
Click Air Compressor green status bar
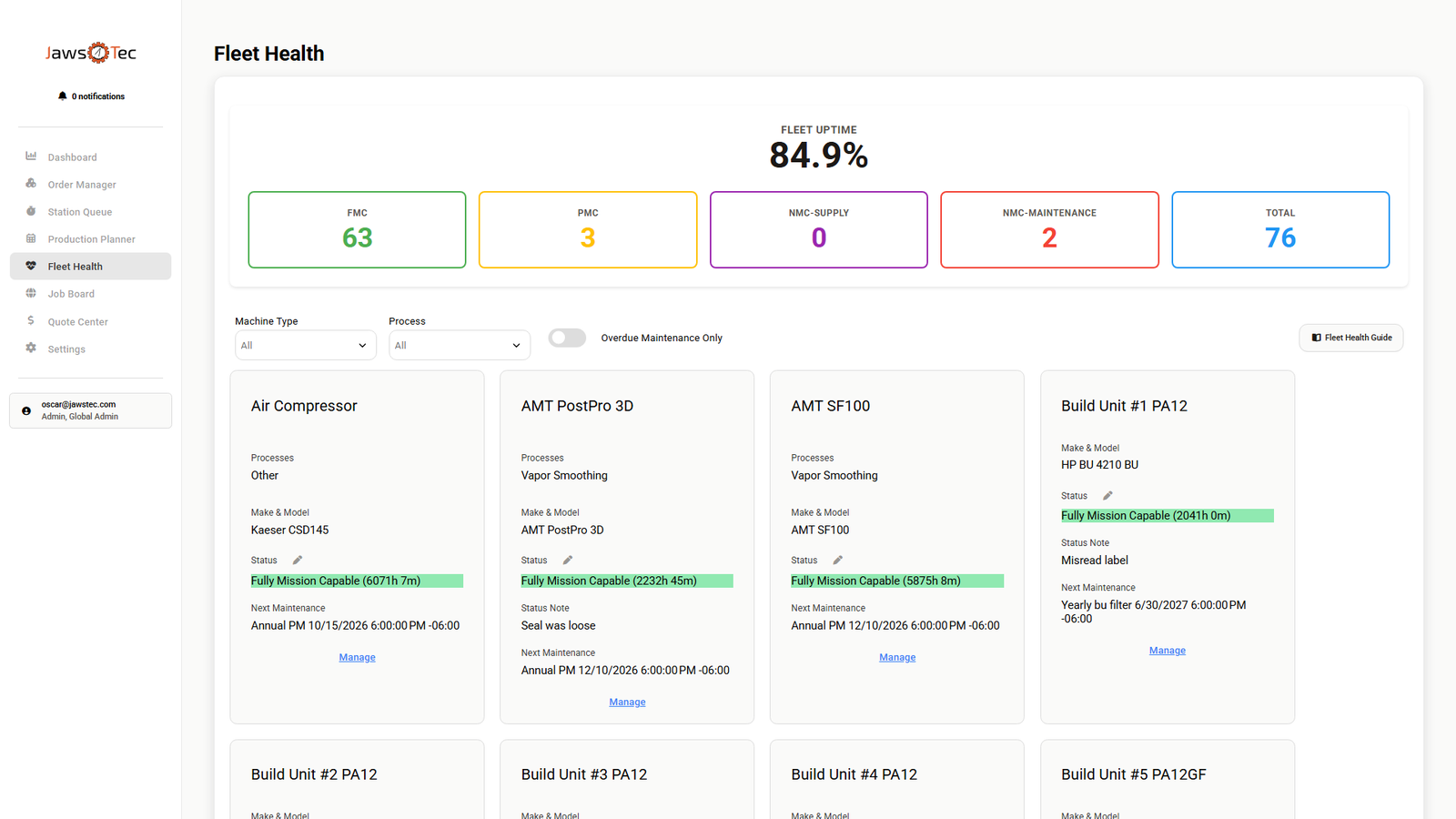[x=357, y=581]
